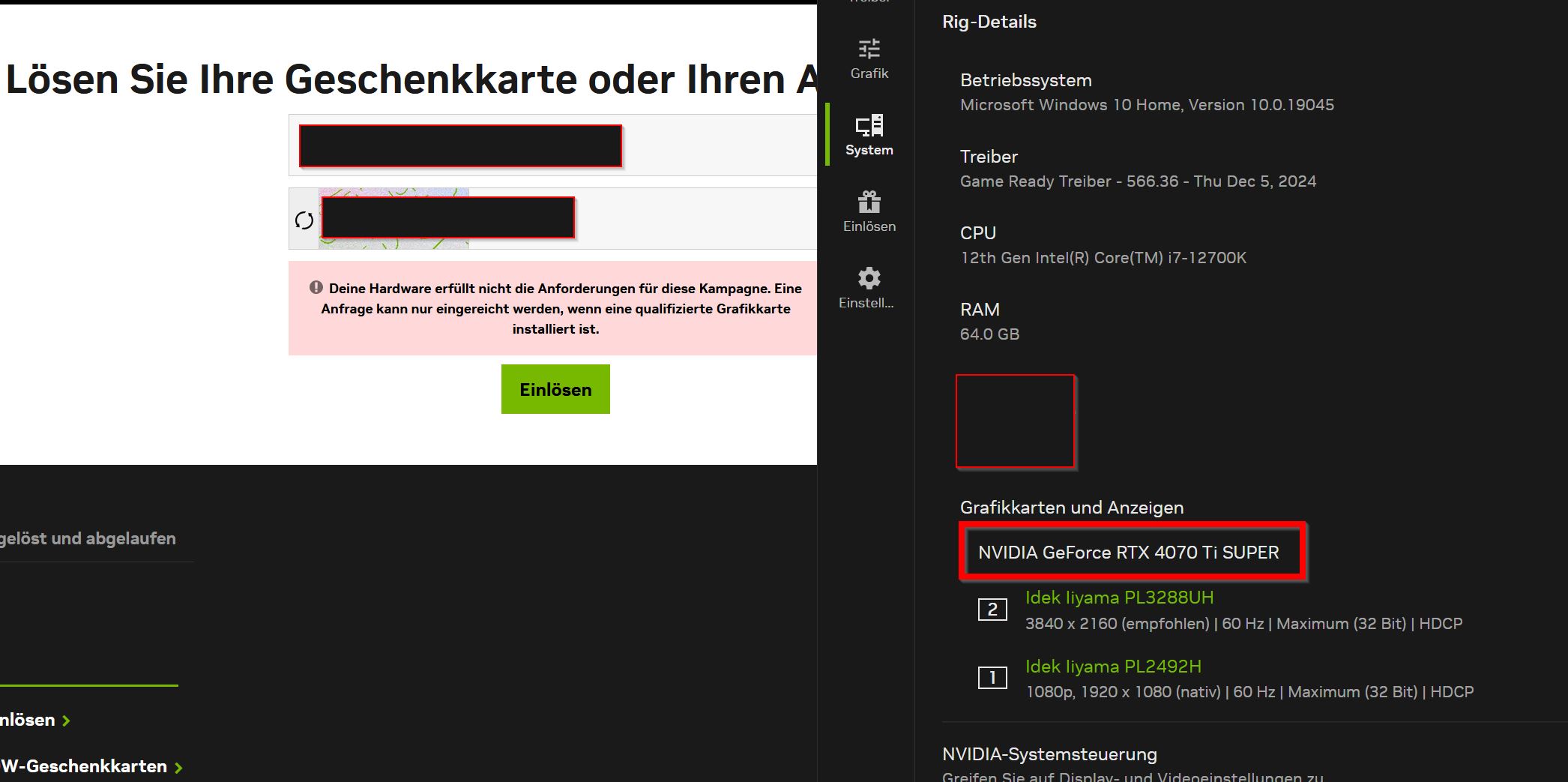Image resolution: width=1568 pixels, height=782 pixels.
Task: Open the Idek Iiyama PL3288UH display link
Action: 1119,598
